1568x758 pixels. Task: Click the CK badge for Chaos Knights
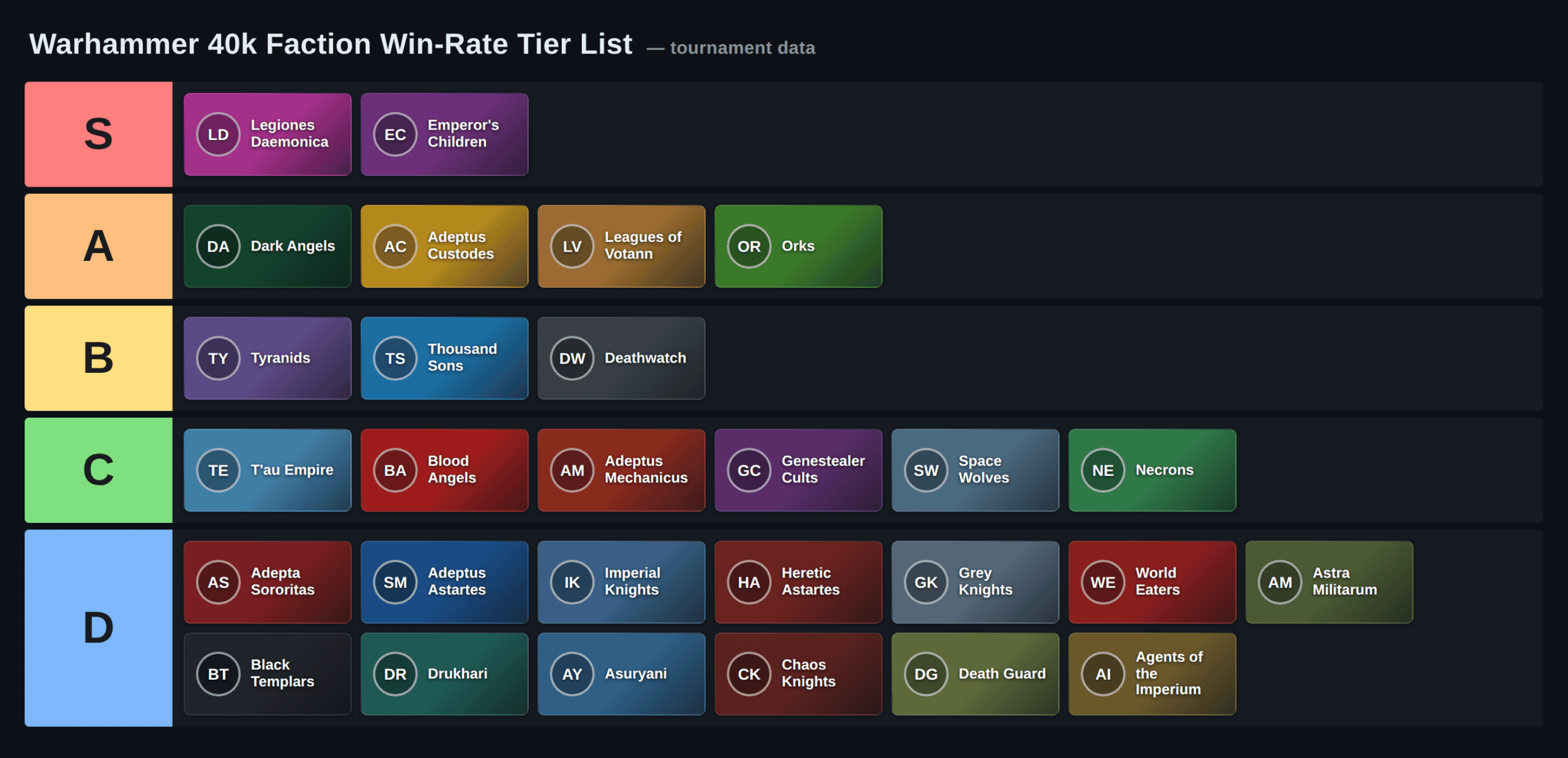point(749,674)
